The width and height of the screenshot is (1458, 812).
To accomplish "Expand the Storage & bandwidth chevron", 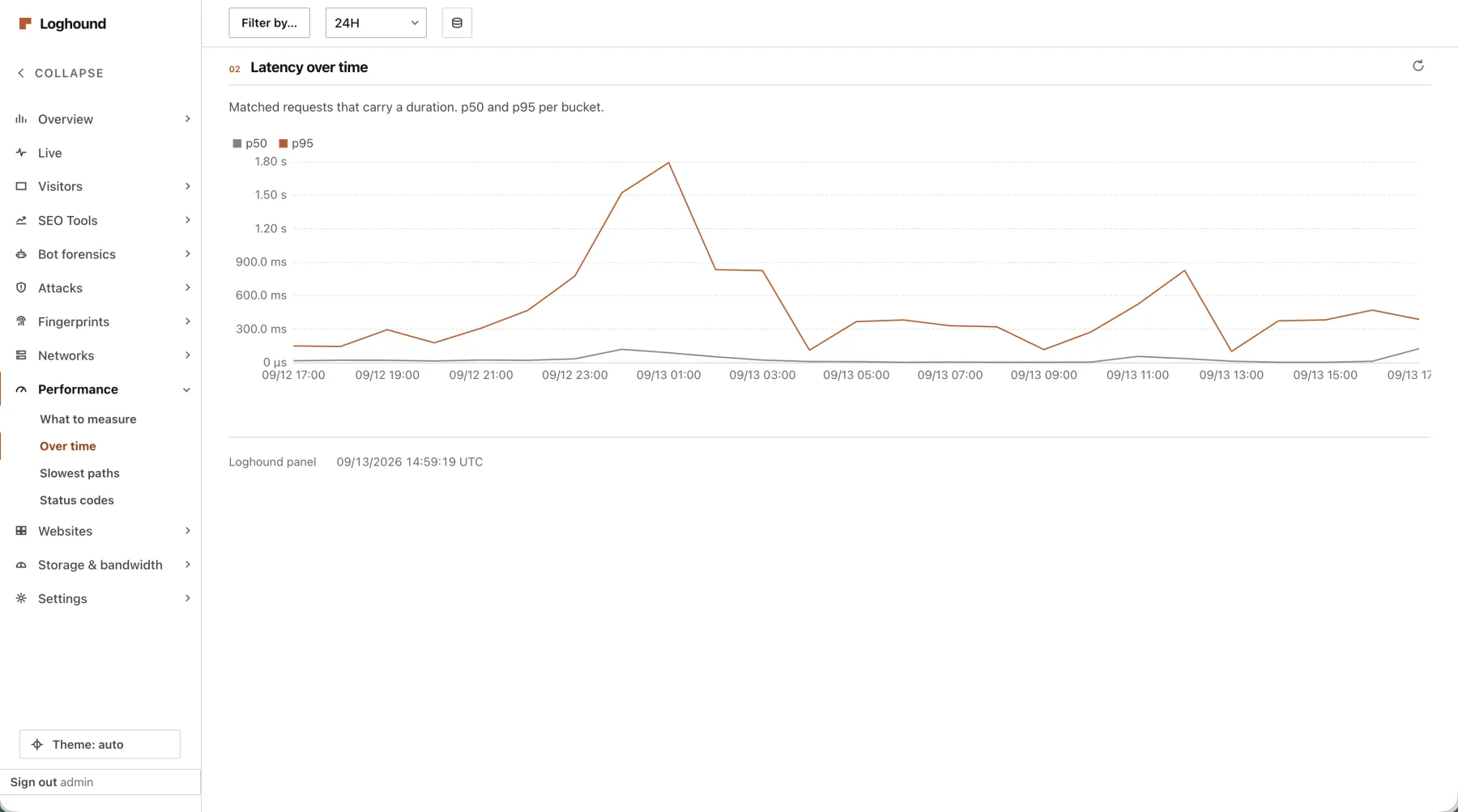I will [x=187, y=565].
